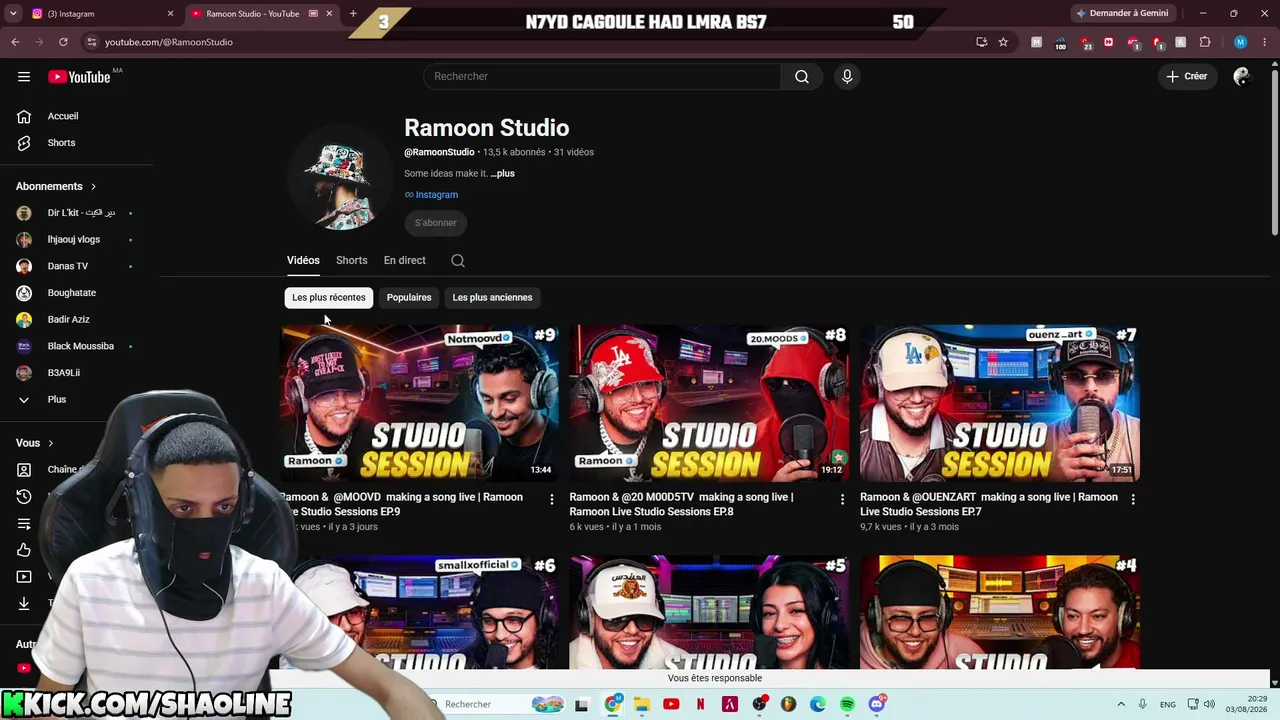Image resolution: width=1280 pixels, height=720 pixels.
Task: Filter videos by Populaires
Action: pos(409,298)
